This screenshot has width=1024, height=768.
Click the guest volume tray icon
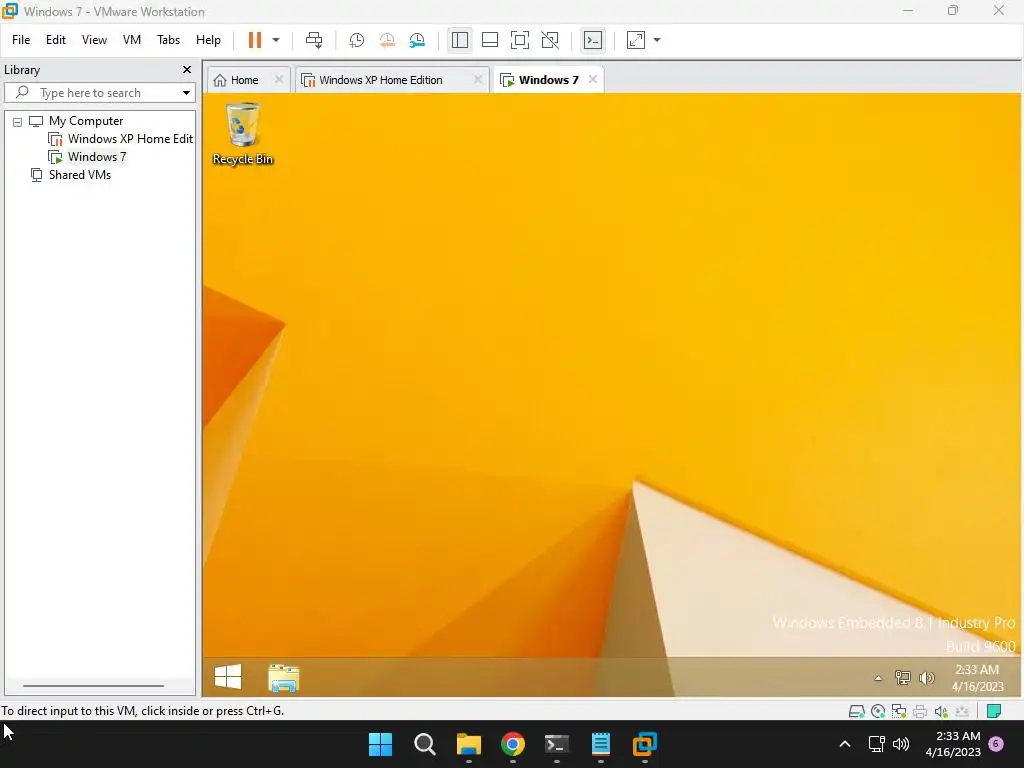click(927, 678)
